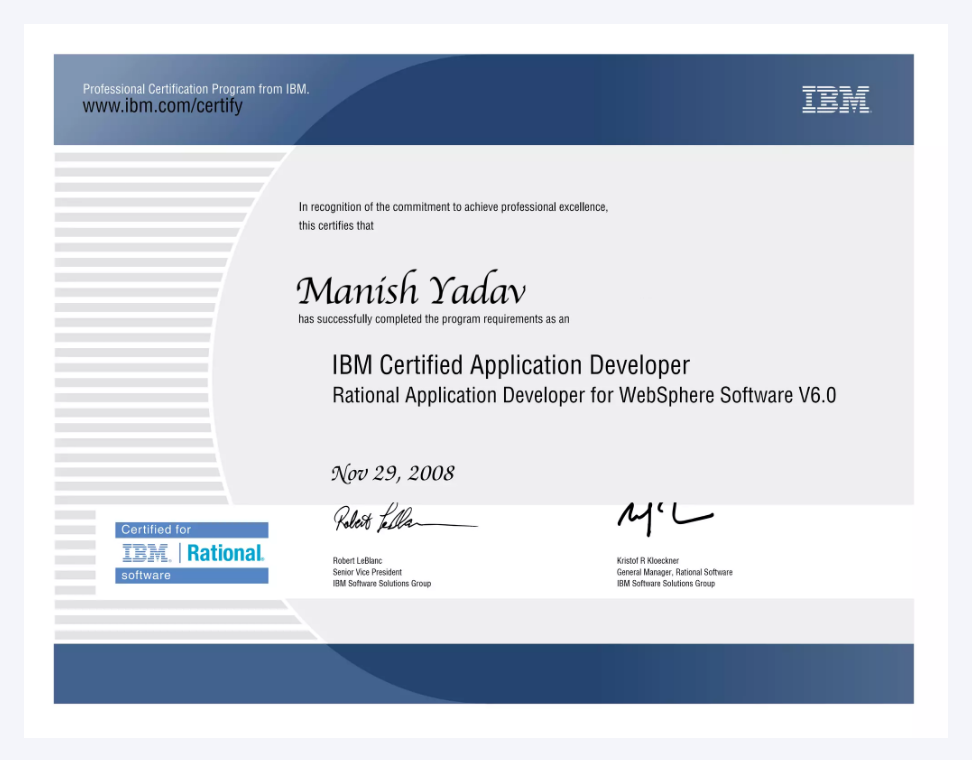
Task: Click 'IBM Software Solutions Group' under Robert LeBlanc
Action: [382, 583]
